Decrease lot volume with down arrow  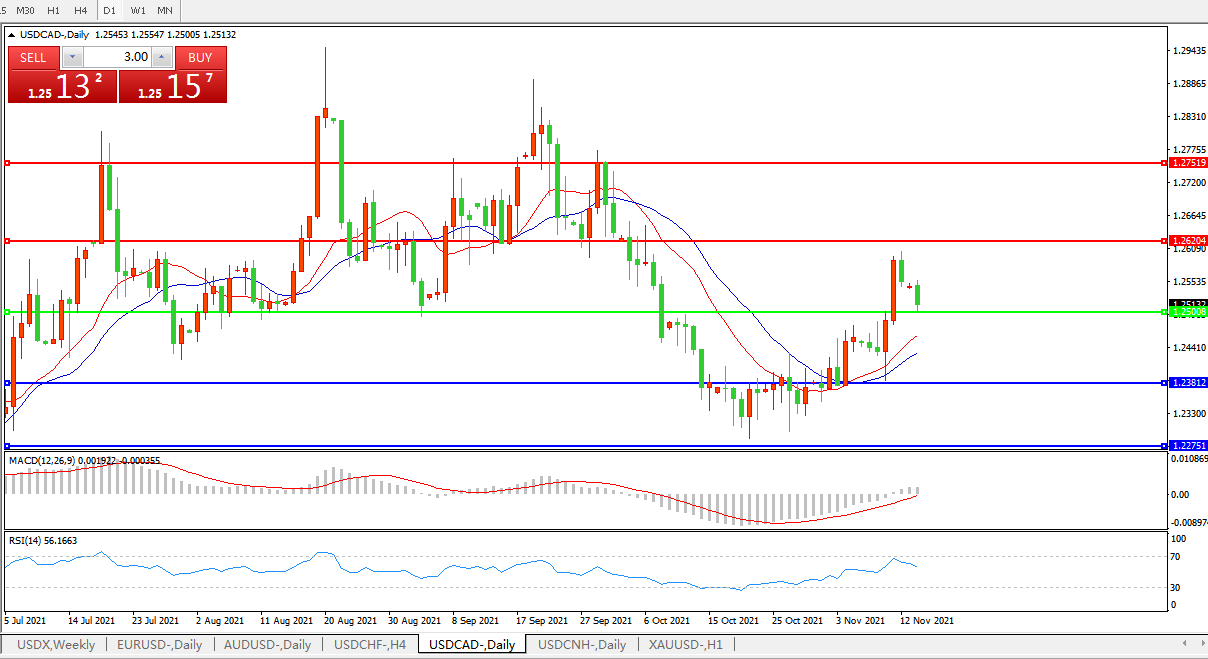72,57
